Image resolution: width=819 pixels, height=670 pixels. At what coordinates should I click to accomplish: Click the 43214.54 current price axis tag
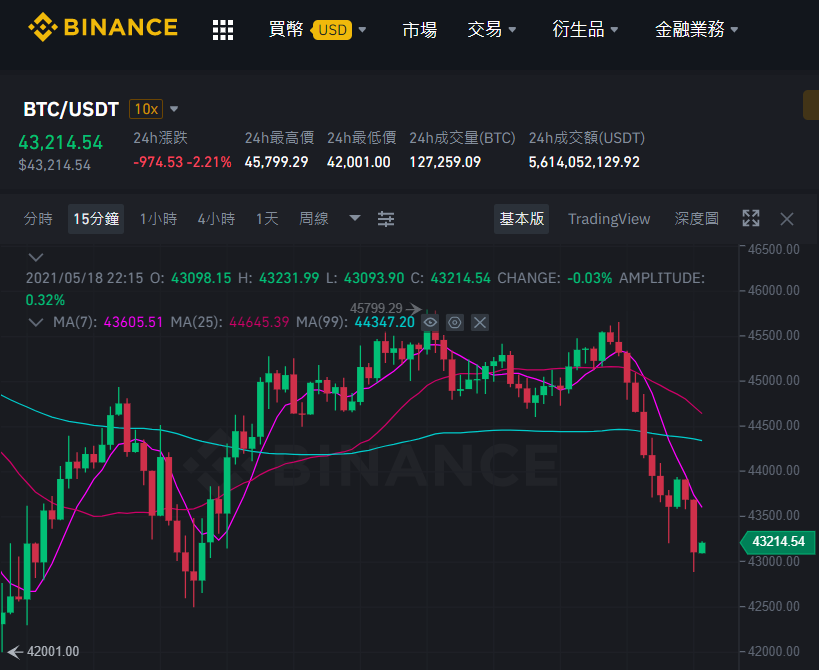click(778, 542)
